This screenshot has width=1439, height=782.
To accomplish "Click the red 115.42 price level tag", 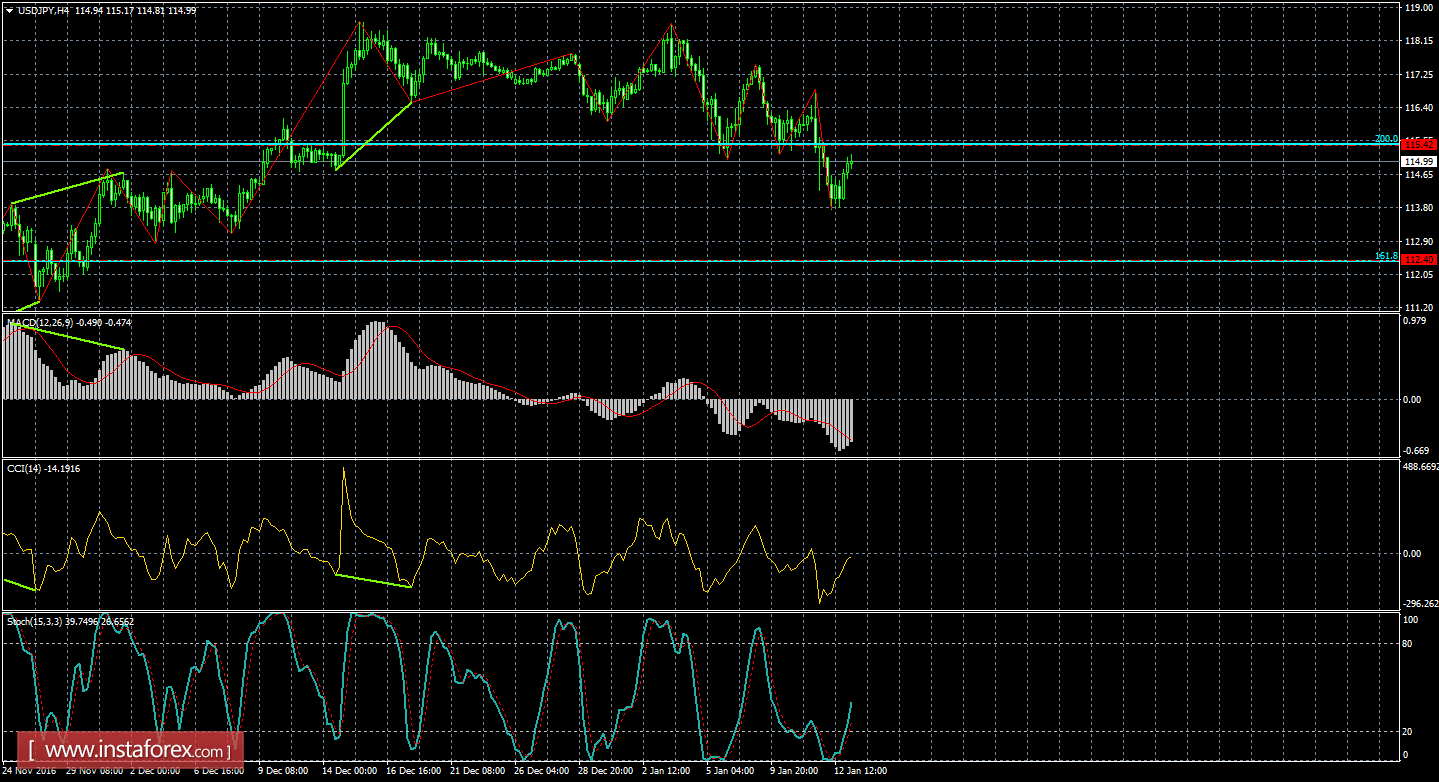I will click(x=1419, y=145).
